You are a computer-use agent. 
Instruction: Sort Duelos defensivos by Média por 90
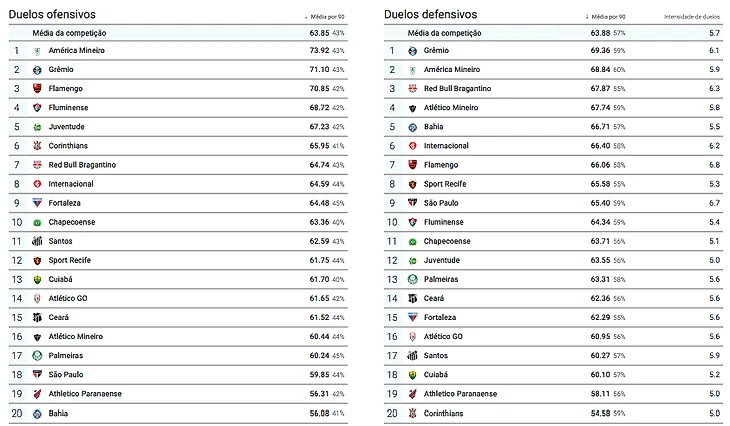pyautogui.click(x=606, y=17)
